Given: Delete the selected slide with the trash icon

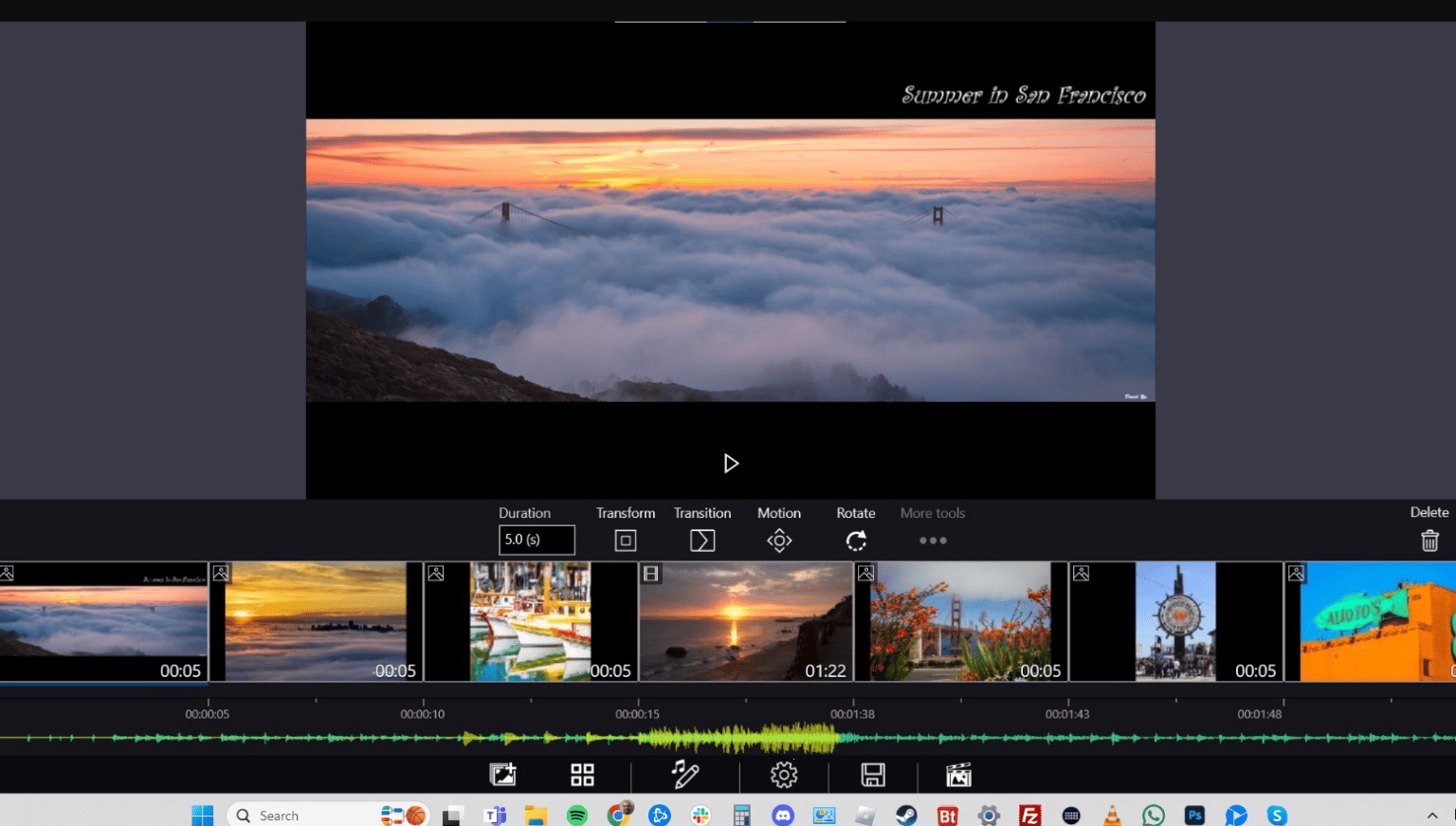Looking at the screenshot, I should click(1429, 540).
